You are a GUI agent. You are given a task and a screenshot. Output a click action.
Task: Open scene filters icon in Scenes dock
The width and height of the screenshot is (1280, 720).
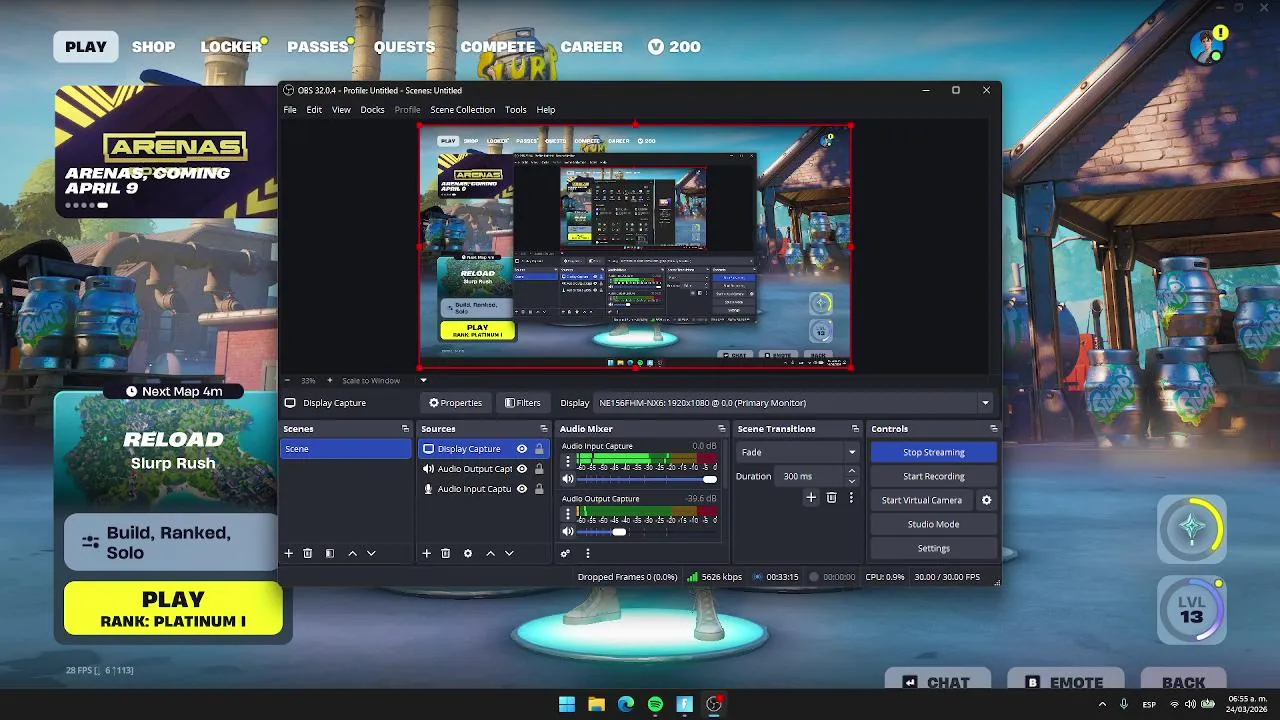click(x=330, y=553)
